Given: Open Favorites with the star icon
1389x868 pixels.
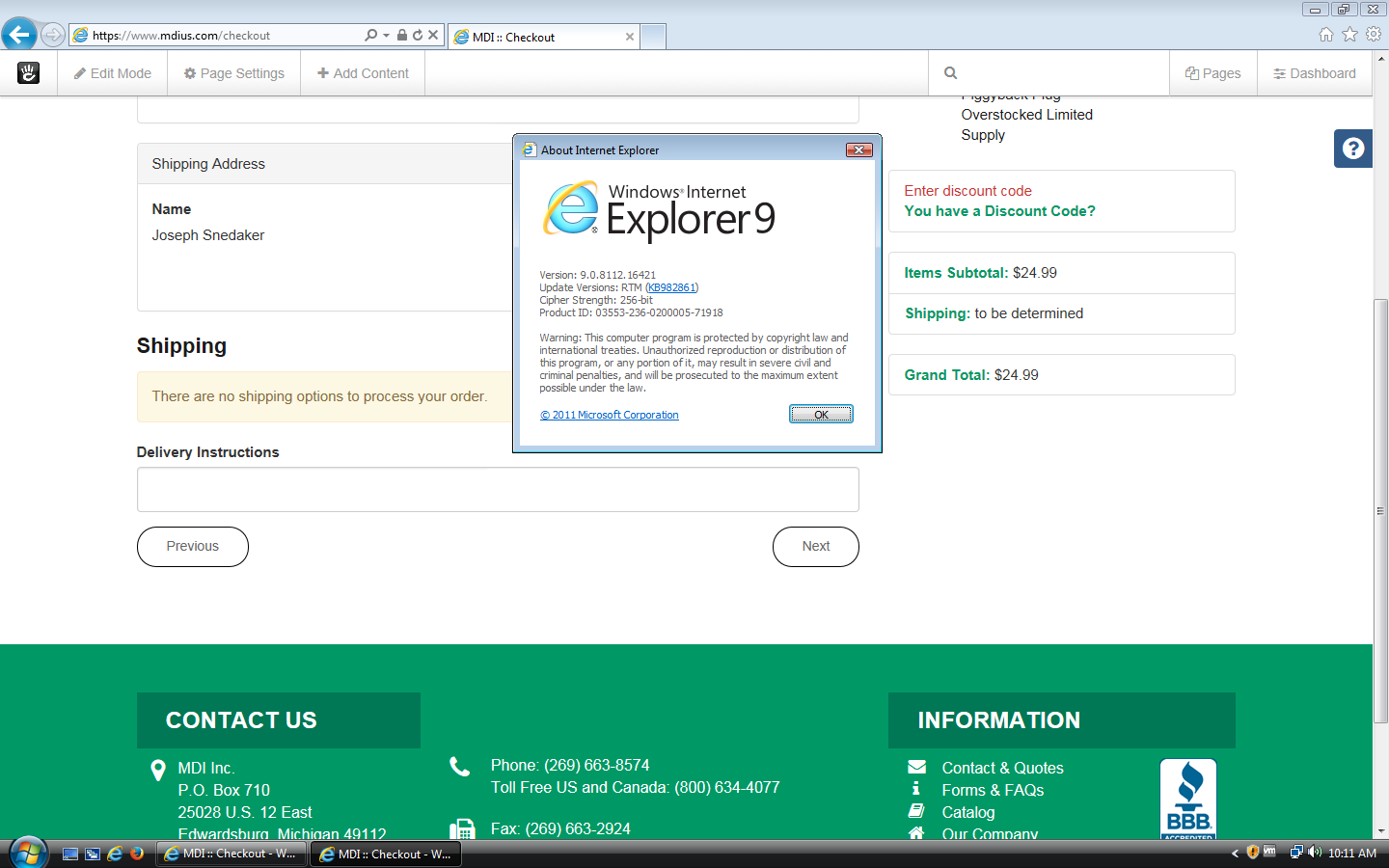Looking at the screenshot, I should pos(1350,35).
